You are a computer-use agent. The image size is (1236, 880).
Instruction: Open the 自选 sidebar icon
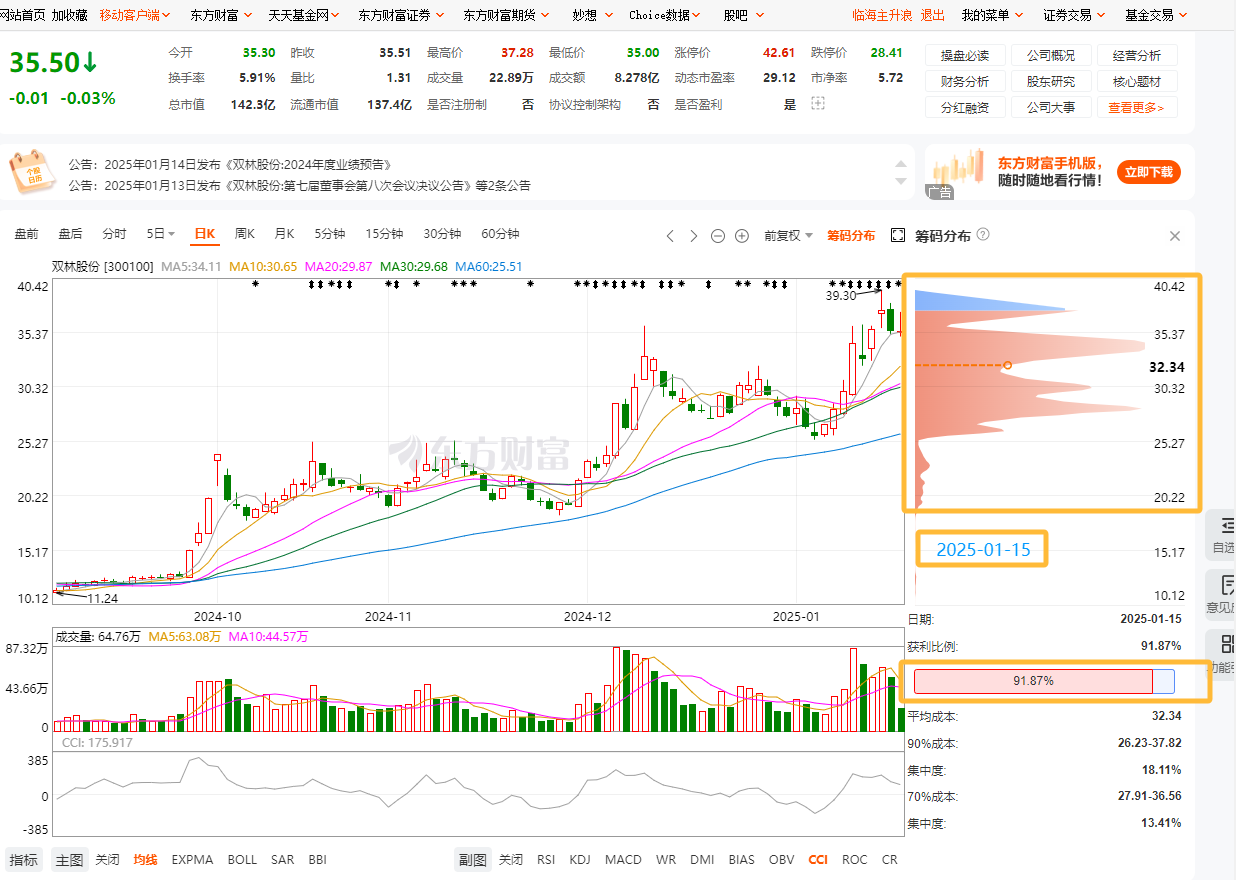pos(1222,535)
